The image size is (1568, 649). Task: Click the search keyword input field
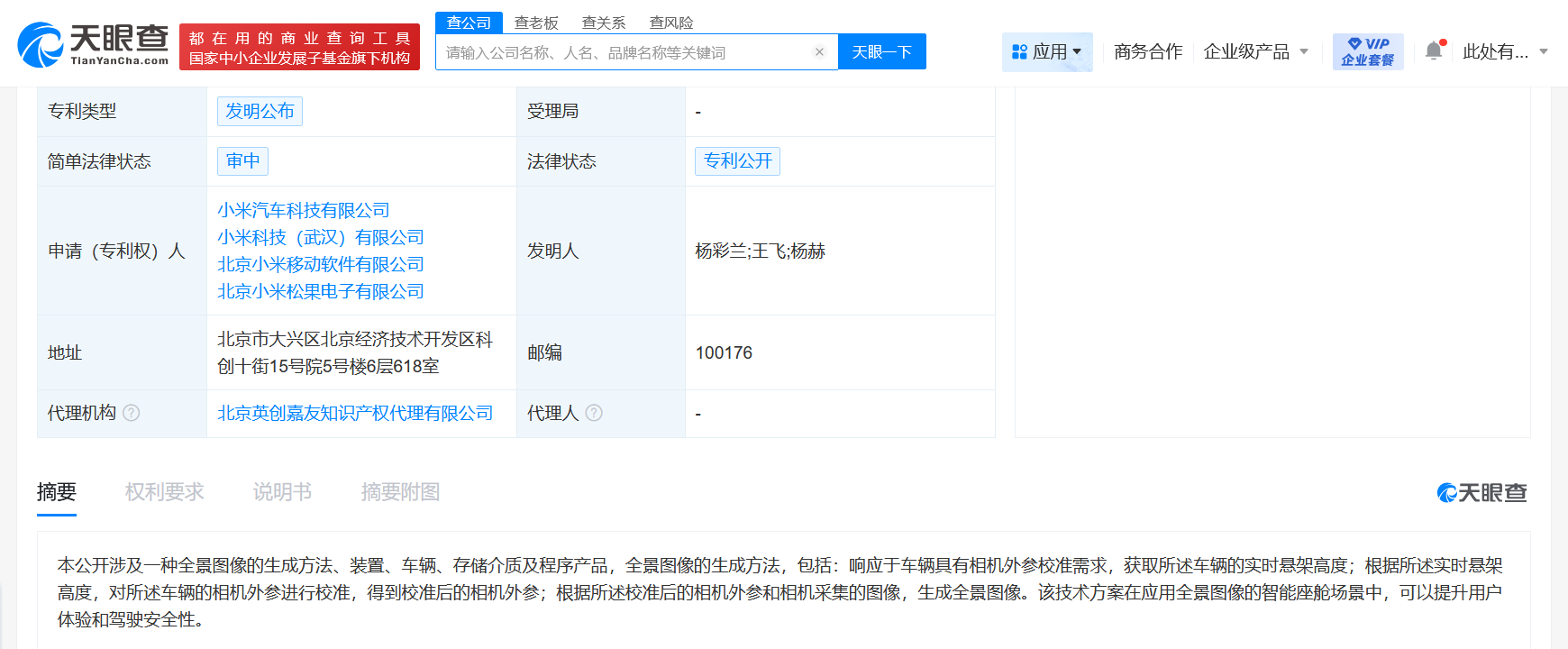point(626,52)
